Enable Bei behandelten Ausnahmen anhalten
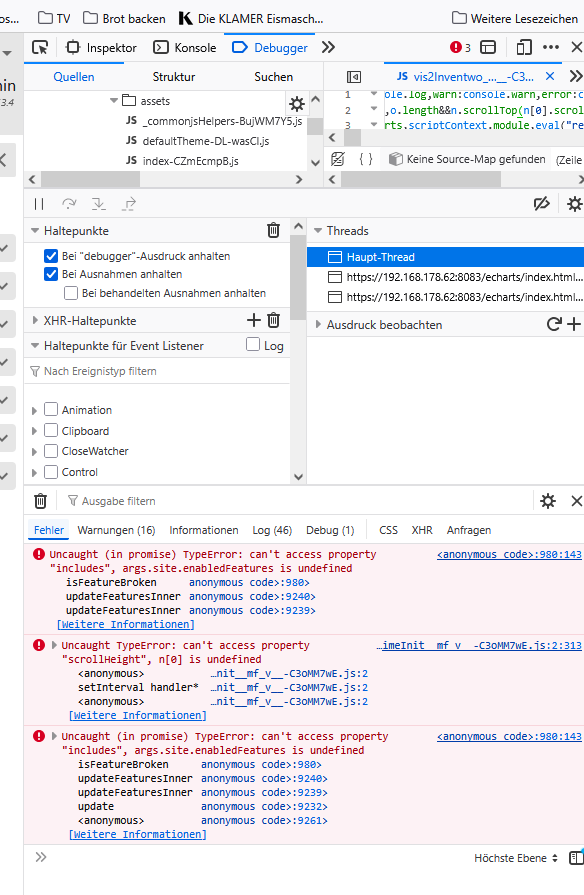Image resolution: width=584 pixels, height=895 pixels. (x=71, y=293)
